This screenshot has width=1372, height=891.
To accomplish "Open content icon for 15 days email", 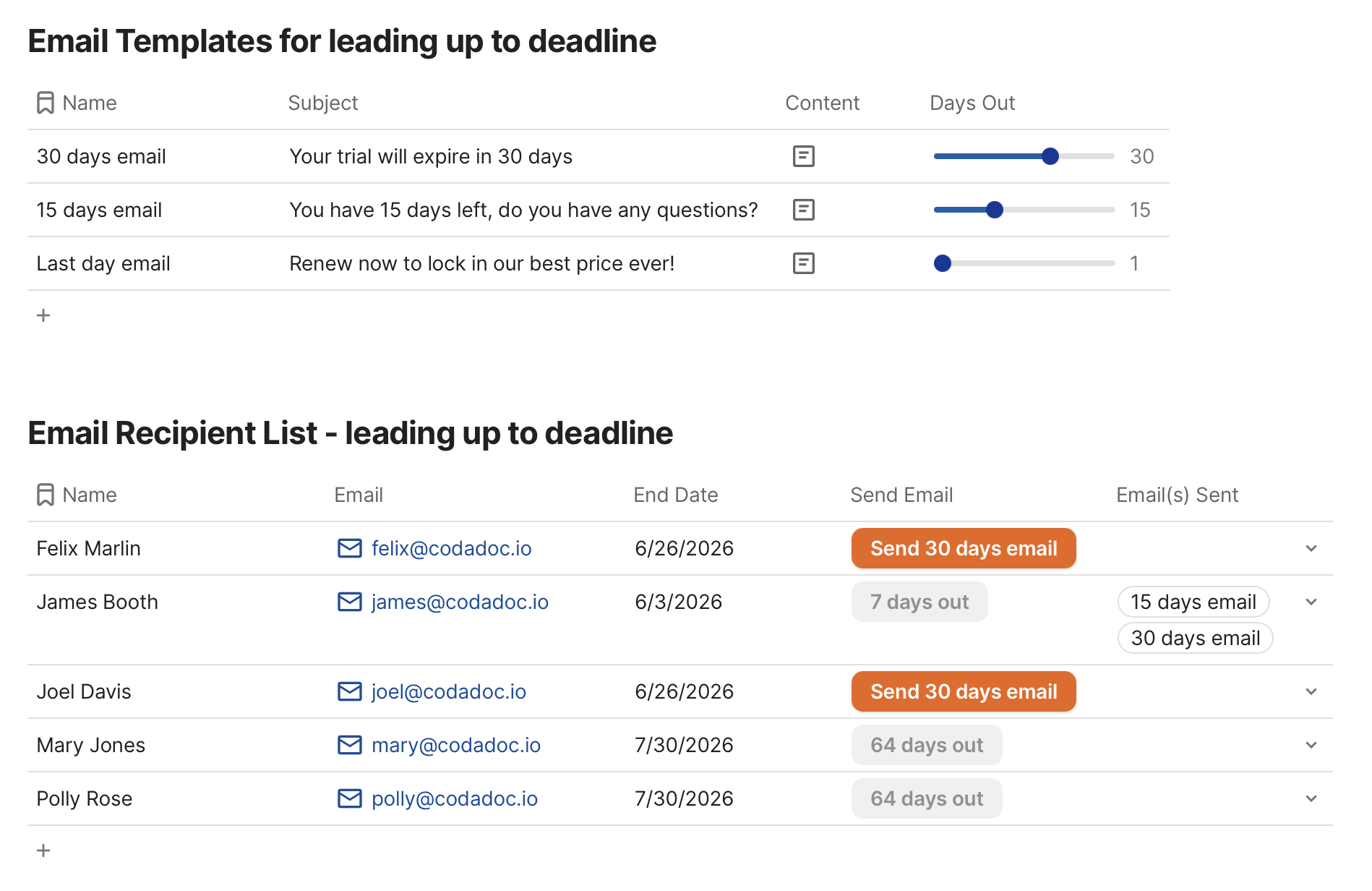I will click(803, 210).
